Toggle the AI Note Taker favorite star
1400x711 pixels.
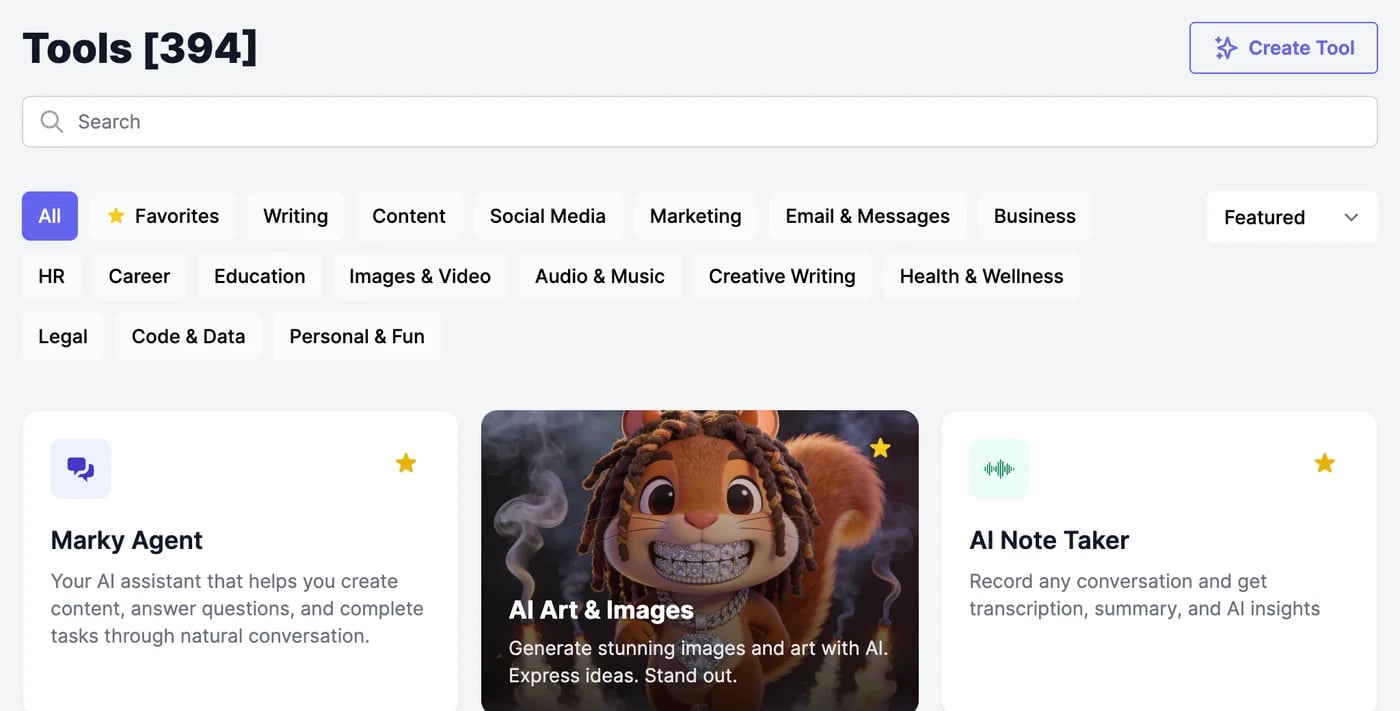pos(1324,463)
